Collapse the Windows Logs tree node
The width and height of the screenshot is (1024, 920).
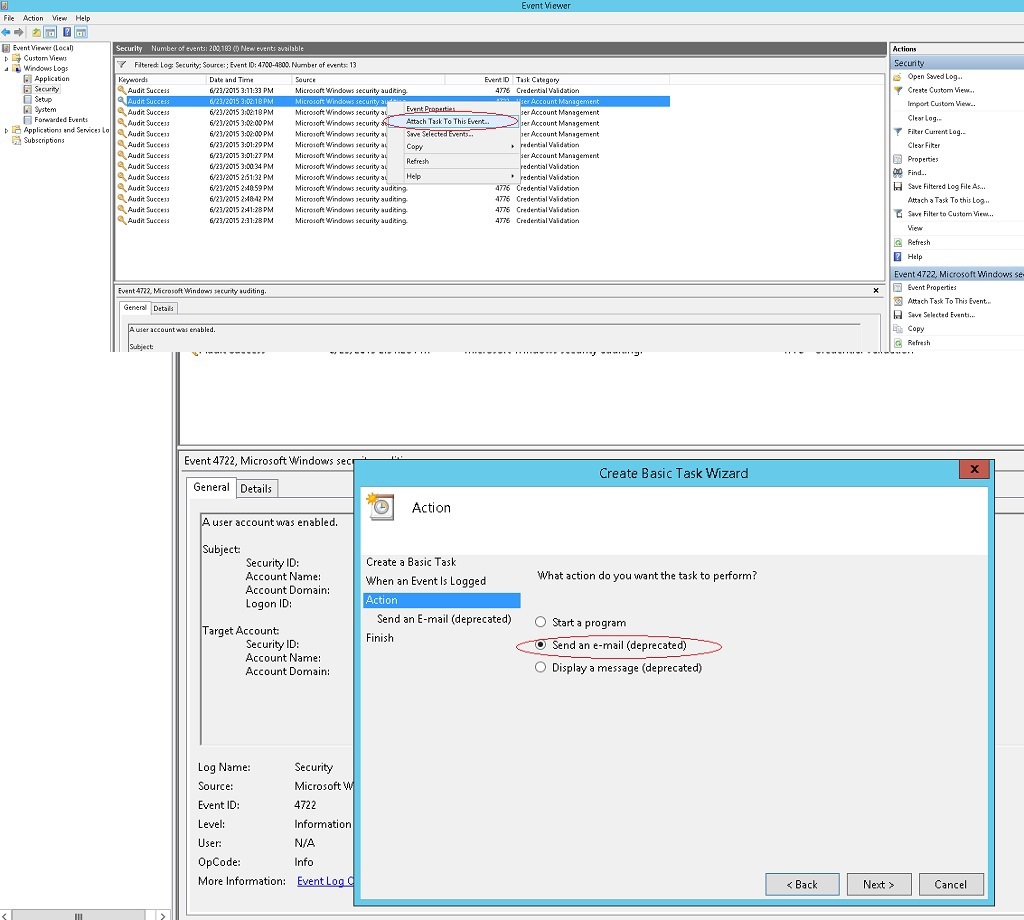click(7, 69)
